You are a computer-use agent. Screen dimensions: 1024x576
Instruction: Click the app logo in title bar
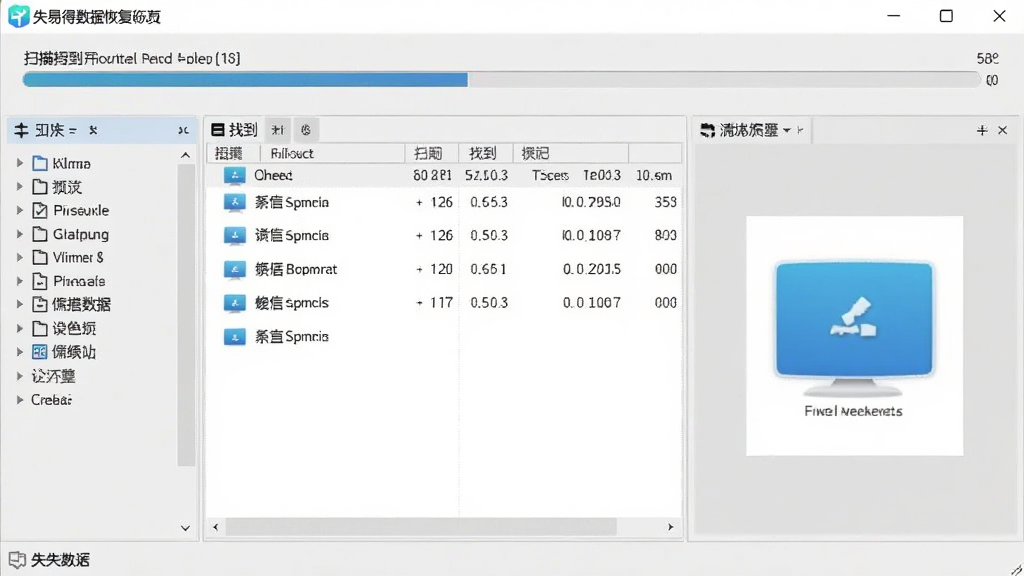18,16
